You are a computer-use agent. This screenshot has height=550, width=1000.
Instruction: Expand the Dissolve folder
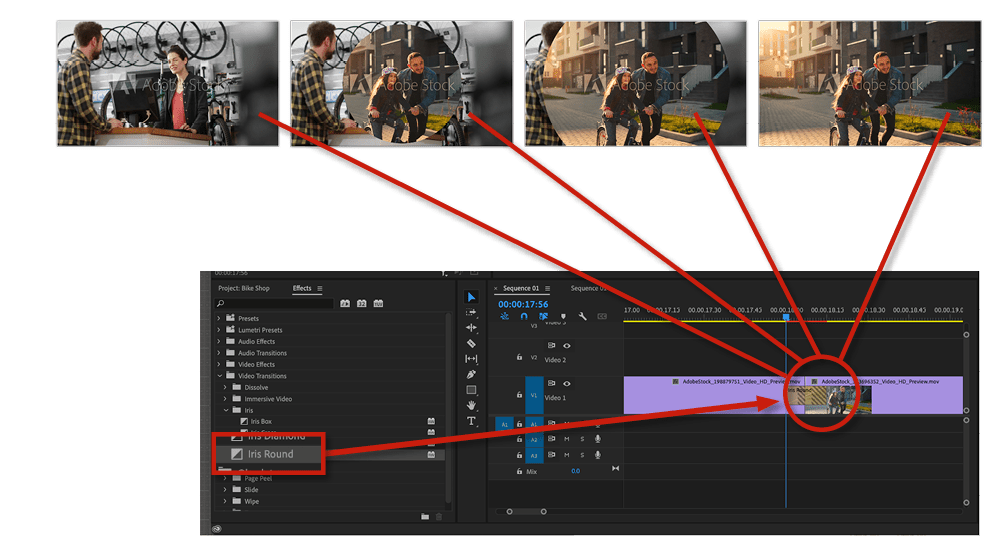pyautogui.click(x=225, y=387)
